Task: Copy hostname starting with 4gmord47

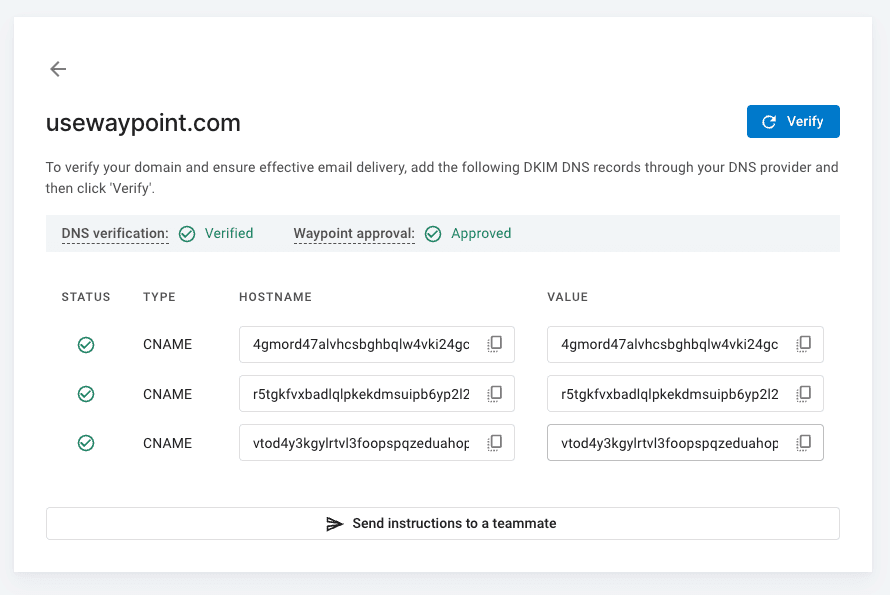Action: 495,344
